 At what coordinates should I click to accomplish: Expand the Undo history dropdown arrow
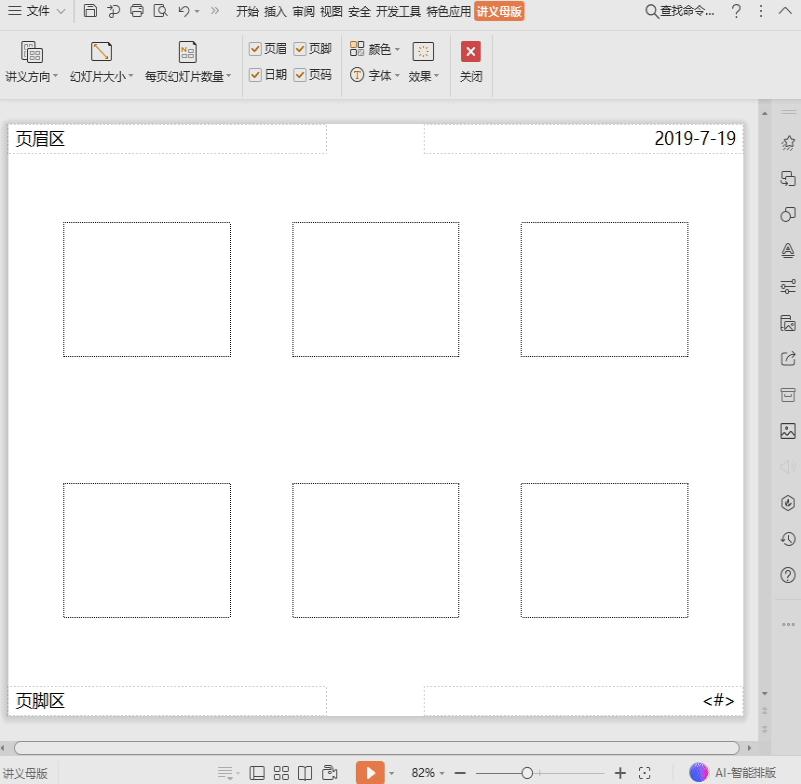(197, 11)
